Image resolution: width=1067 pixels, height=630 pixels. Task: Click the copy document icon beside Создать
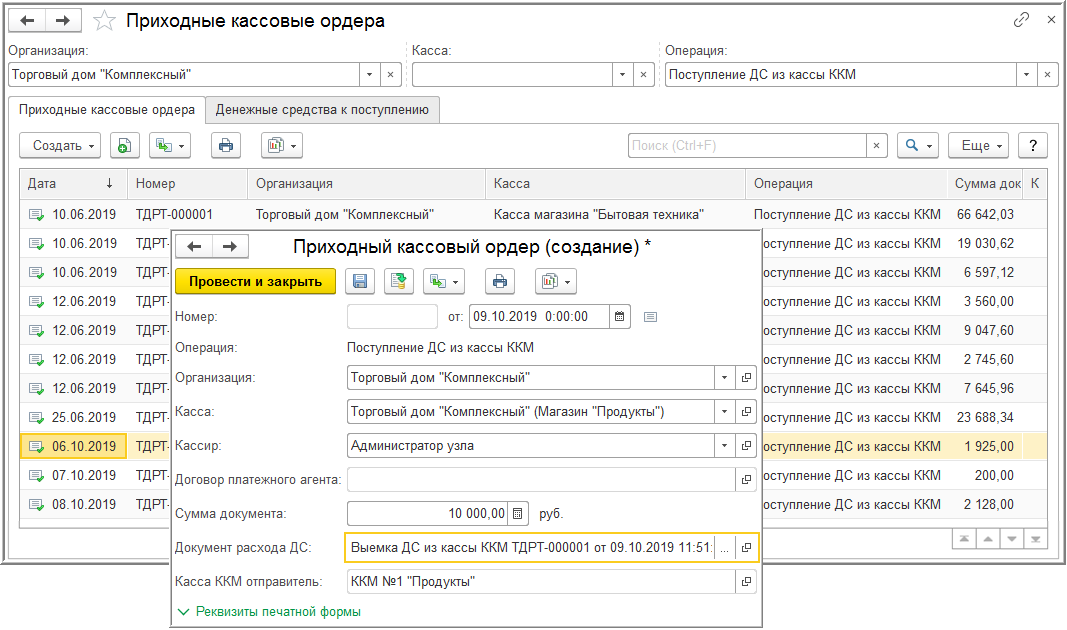click(x=125, y=146)
